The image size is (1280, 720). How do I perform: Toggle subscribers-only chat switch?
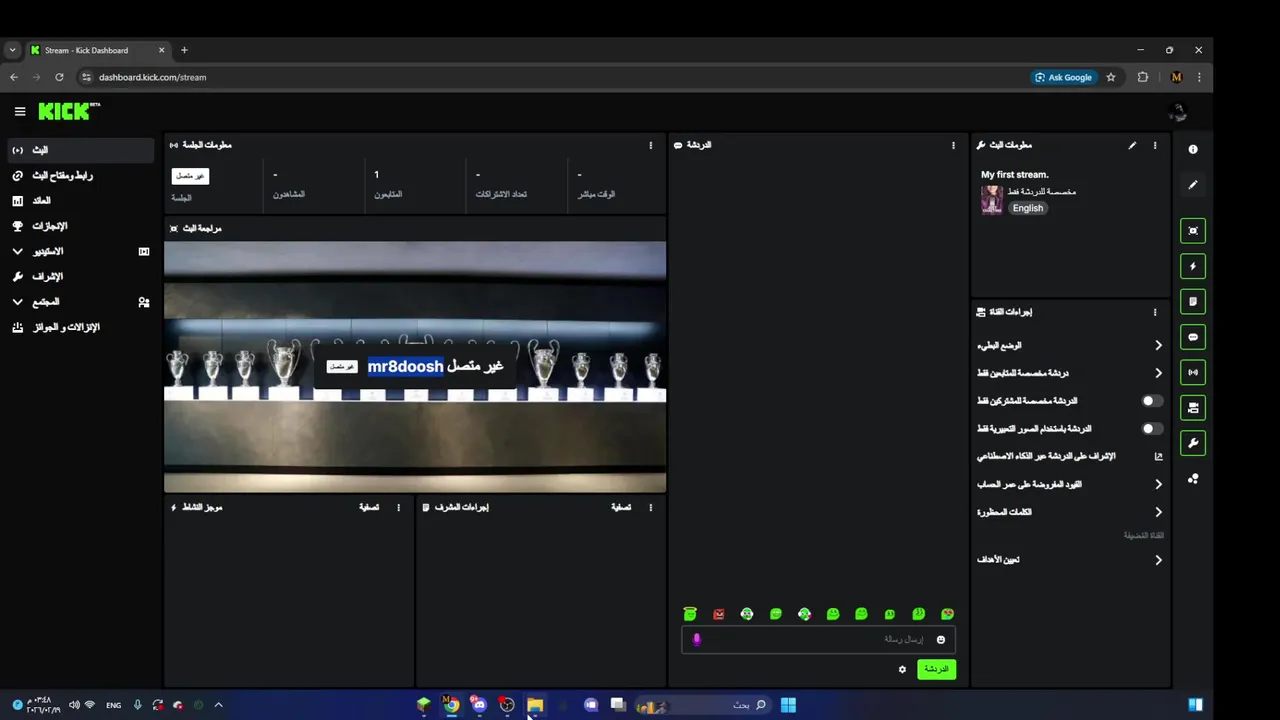pos(1152,401)
